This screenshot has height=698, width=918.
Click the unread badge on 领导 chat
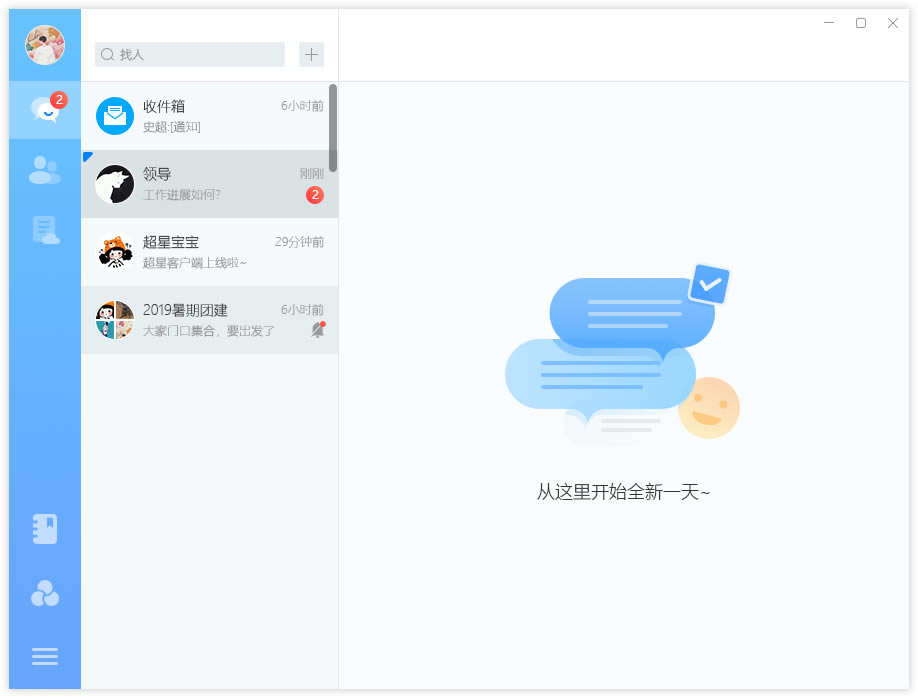coord(315,195)
